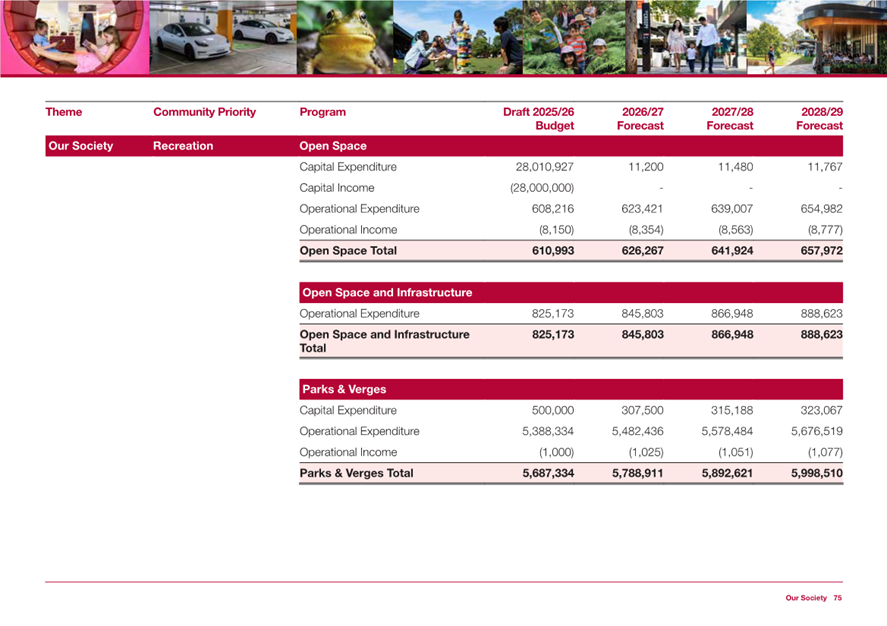This screenshot has width=887, height=626.
Task: Select operational expenditure value 5,676,519
Action: click(x=817, y=431)
